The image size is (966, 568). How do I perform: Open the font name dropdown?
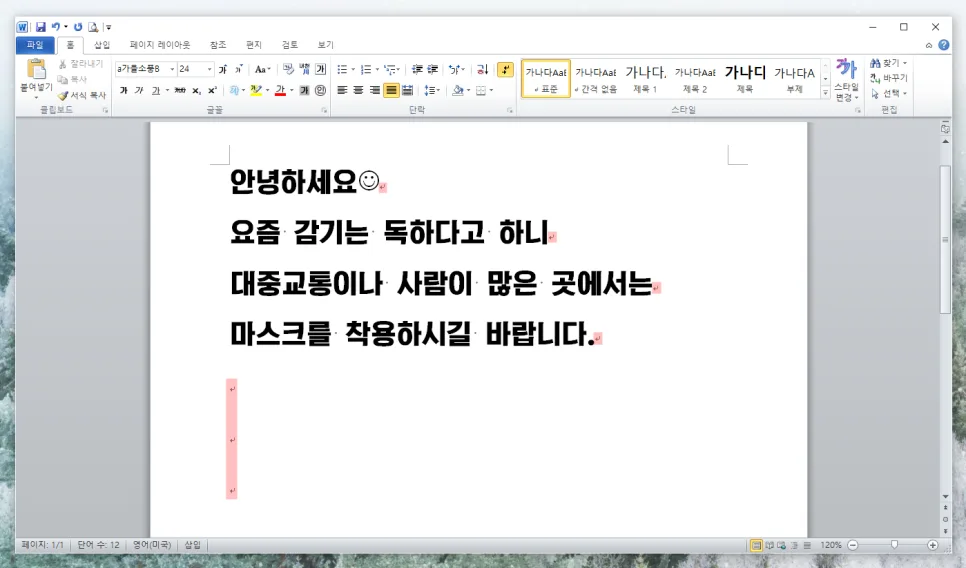pyautogui.click(x=172, y=69)
